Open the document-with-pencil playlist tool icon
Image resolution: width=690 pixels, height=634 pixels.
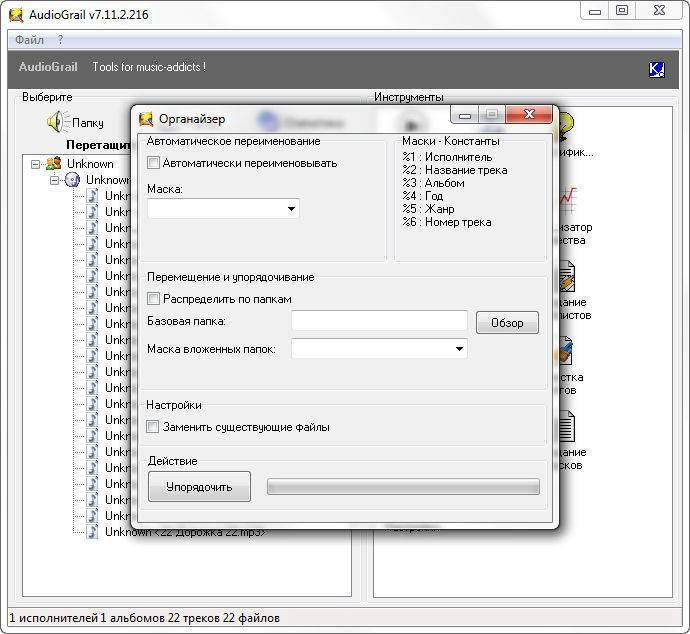pyautogui.click(x=567, y=277)
